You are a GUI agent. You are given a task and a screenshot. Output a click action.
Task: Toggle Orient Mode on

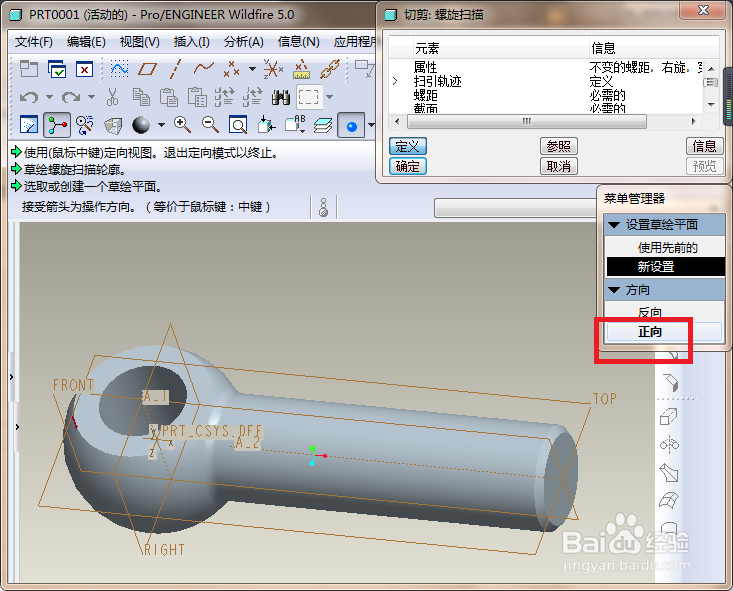[85, 125]
